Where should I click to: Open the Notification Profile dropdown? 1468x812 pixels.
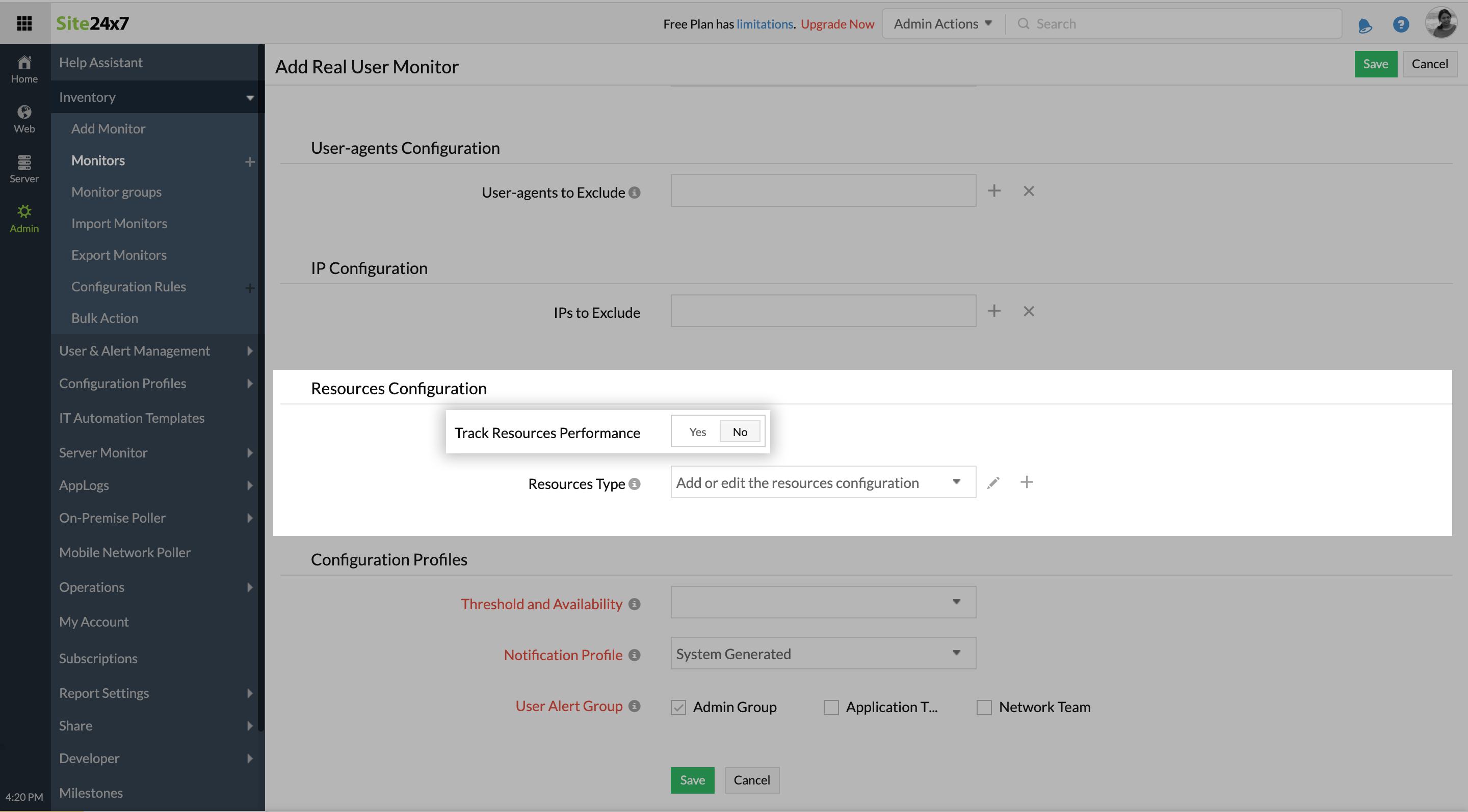point(822,654)
